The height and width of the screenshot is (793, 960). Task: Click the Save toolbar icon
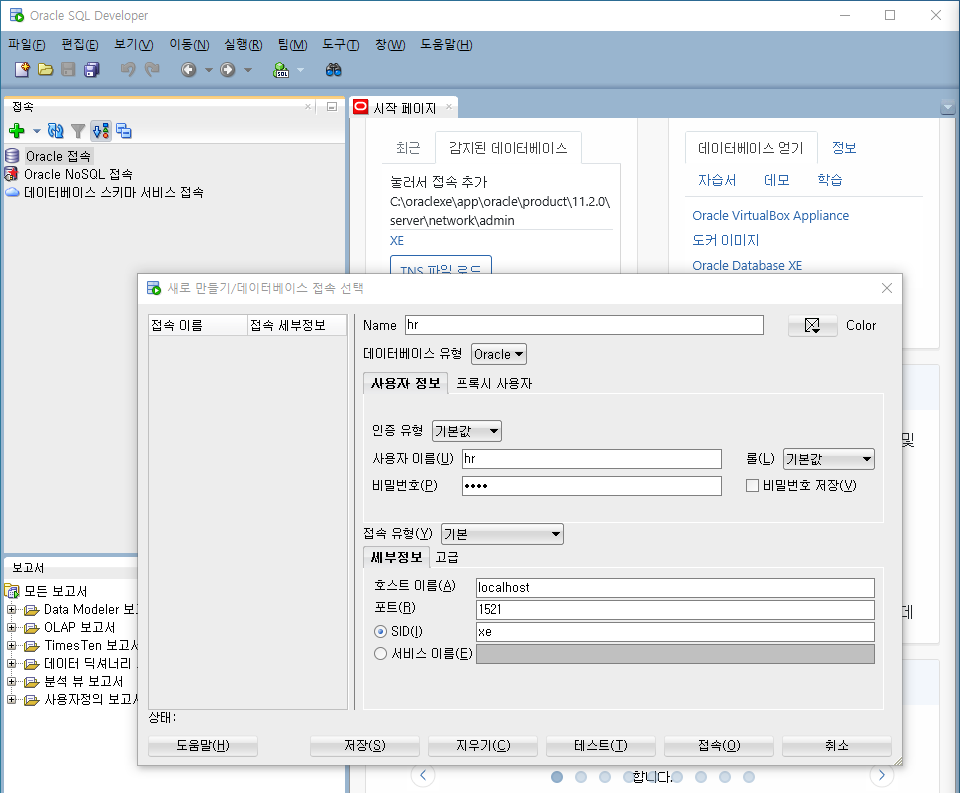(x=68, y=70)
